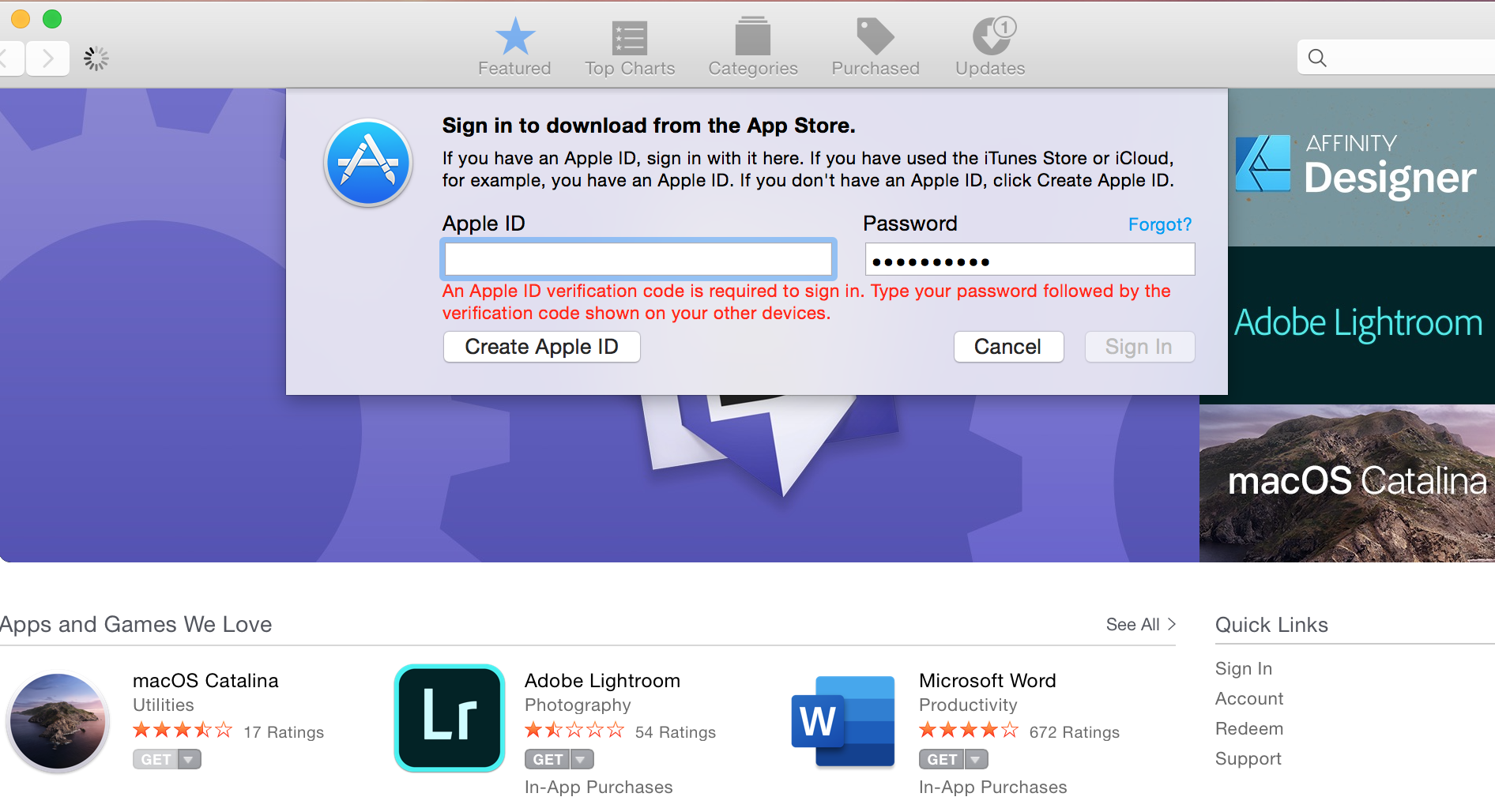Click the 54 Ratings text
1495x812 pixels.
click(x=676, y=732)
